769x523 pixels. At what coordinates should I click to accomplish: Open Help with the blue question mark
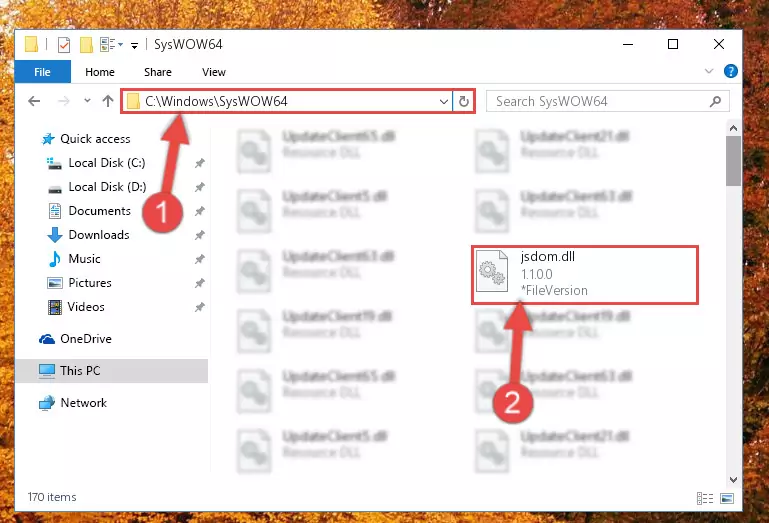click(x=730, y=71)
